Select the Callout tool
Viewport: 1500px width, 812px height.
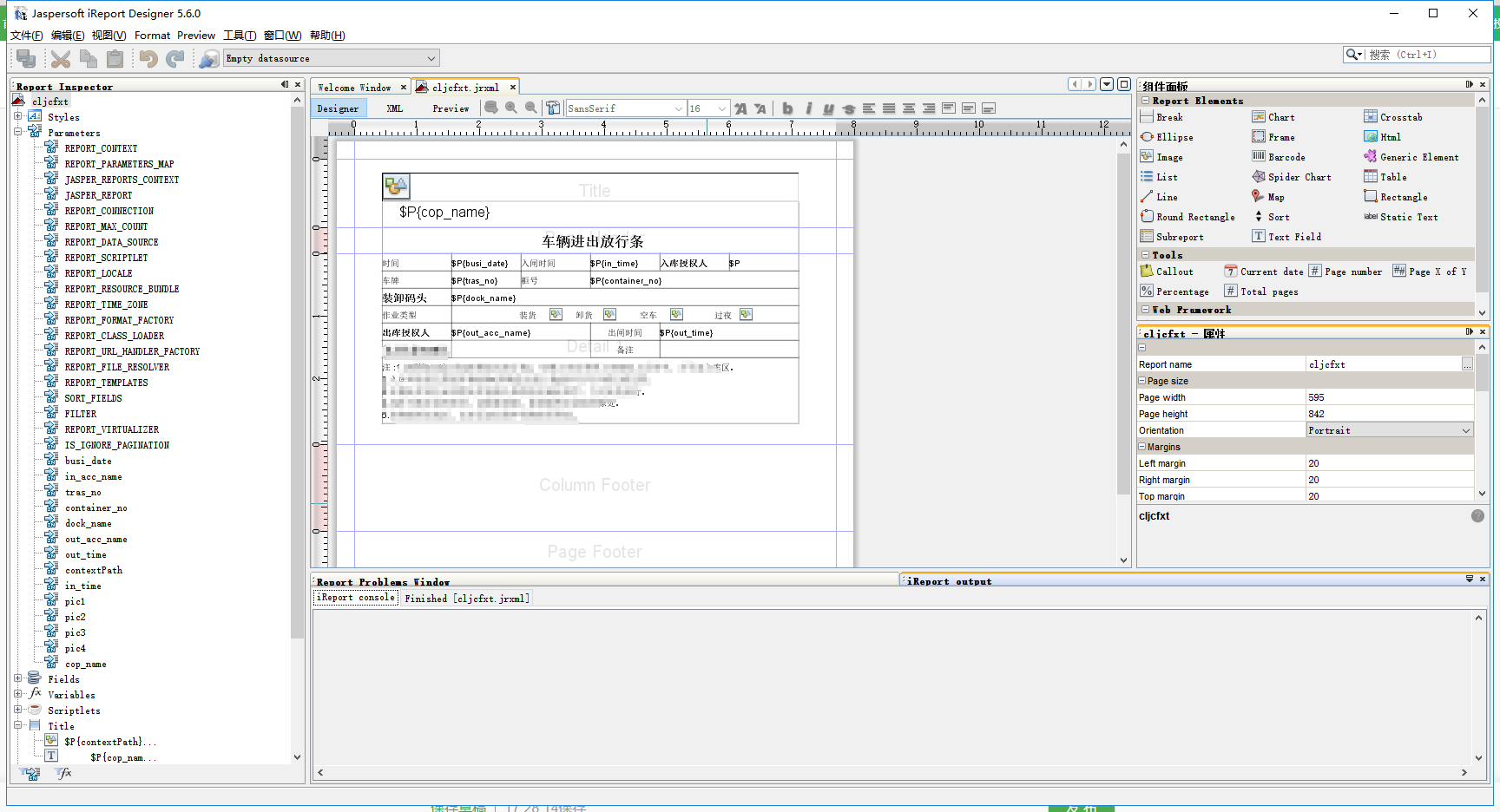(x=1167, y=272)
